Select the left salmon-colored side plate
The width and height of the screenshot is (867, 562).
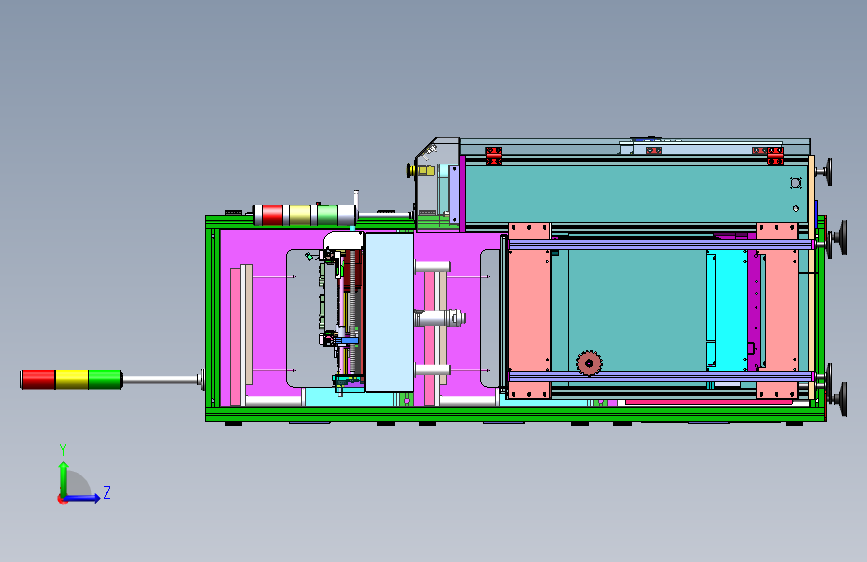coord(529,310)
